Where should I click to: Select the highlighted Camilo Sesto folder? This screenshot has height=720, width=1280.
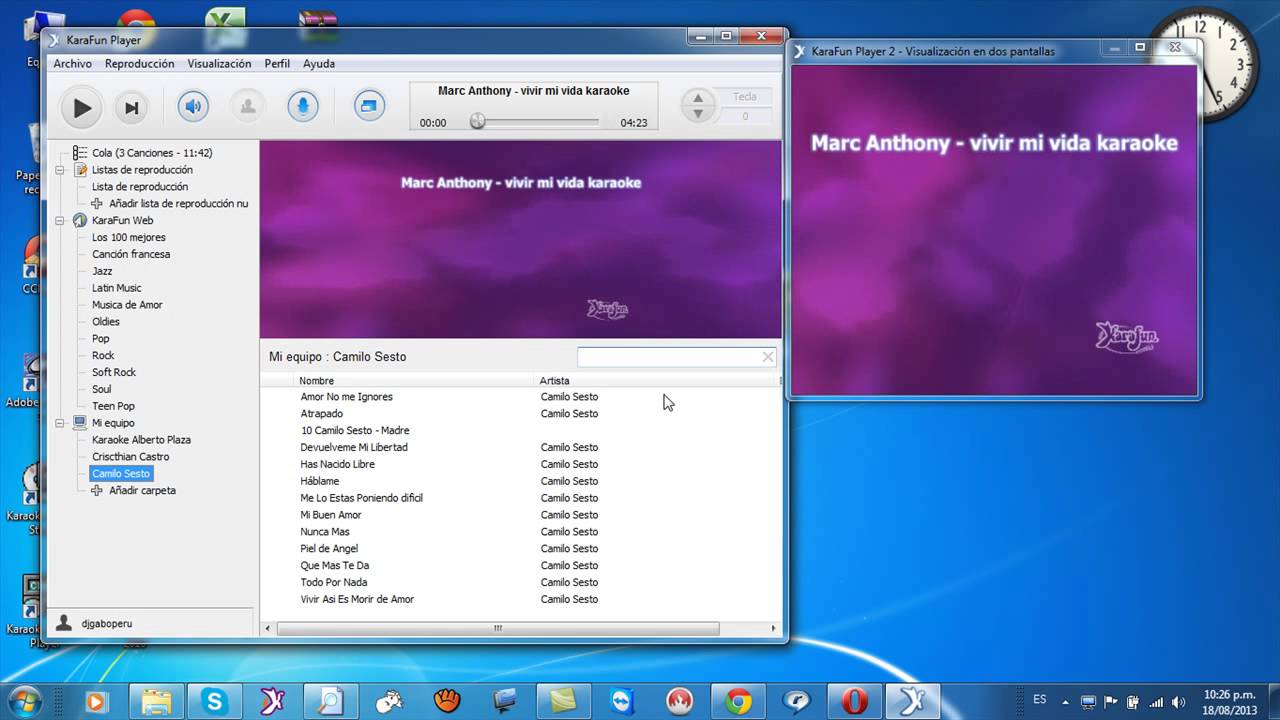(121, 474)
